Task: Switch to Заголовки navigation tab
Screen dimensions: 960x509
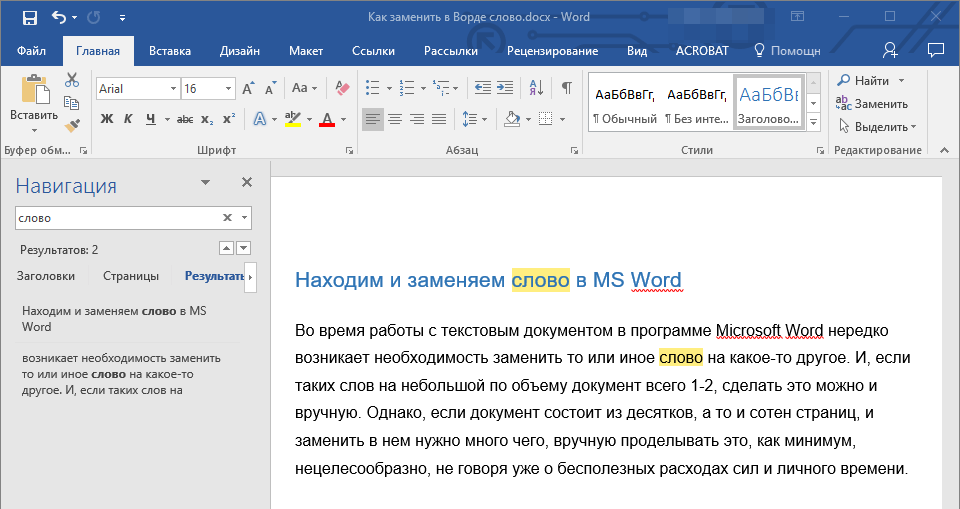Action: (46, 276)
